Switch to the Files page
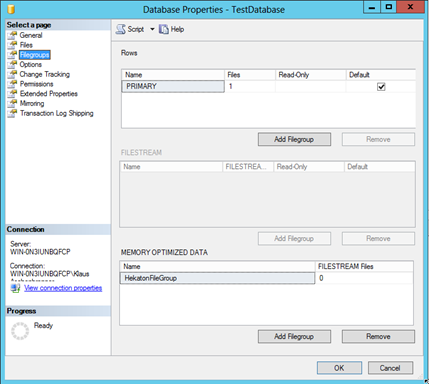Screen dimensions: 429x384 (x=26, y=45)
